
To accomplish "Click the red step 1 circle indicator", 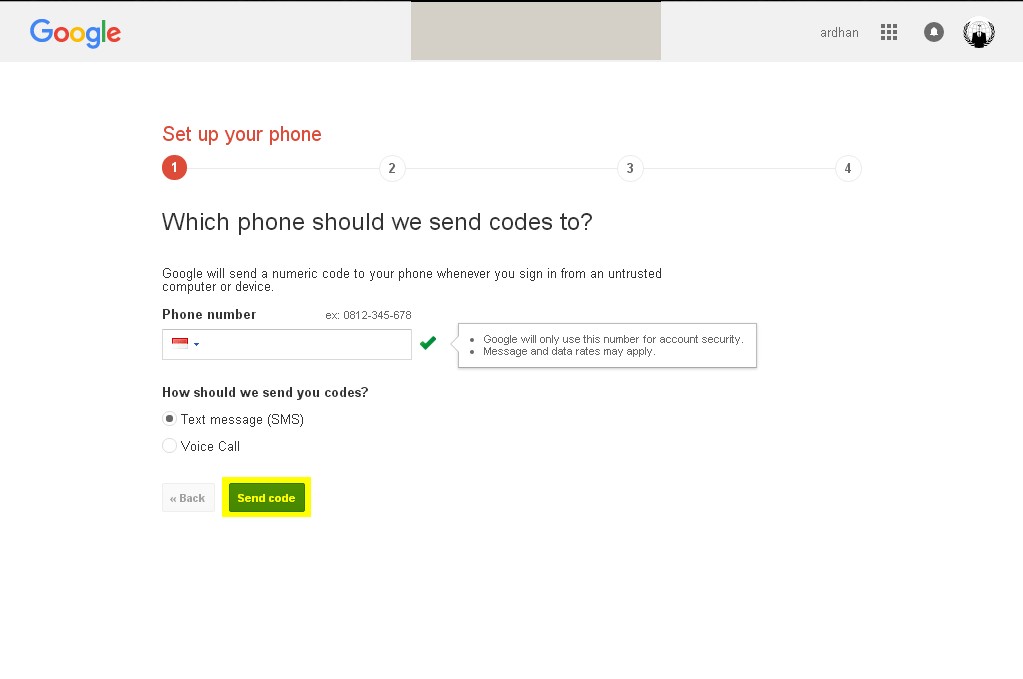I will click(x=174, y=167).
